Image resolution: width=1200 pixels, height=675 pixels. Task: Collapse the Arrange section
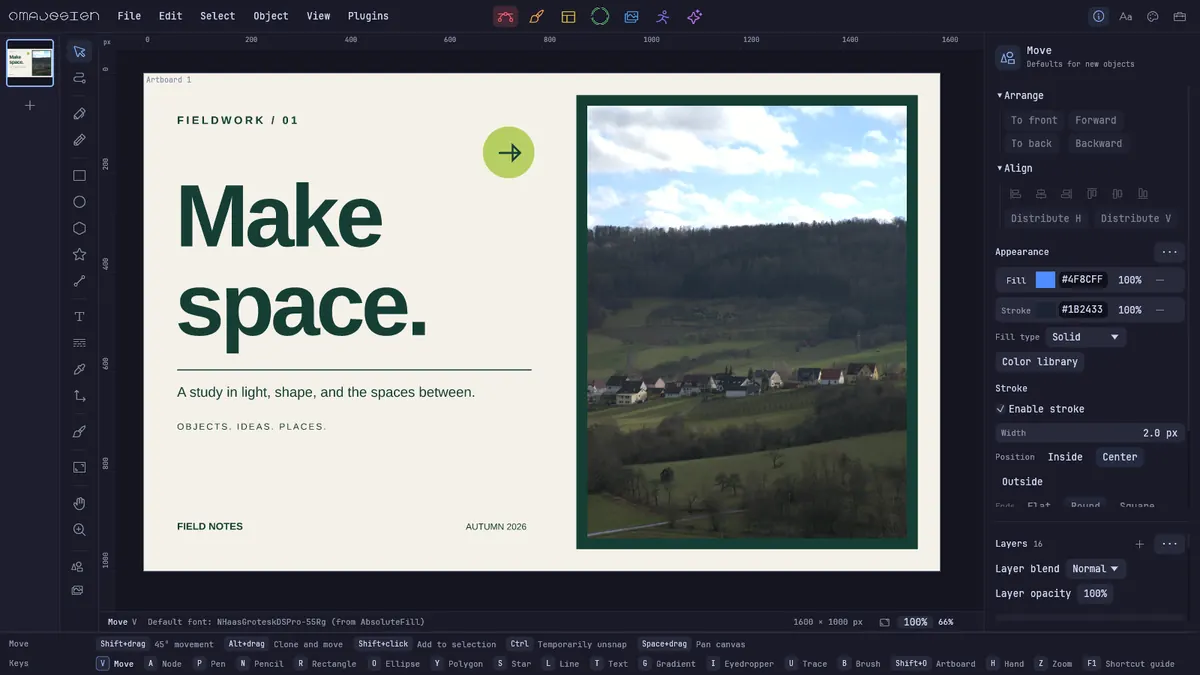[1020, 96]
